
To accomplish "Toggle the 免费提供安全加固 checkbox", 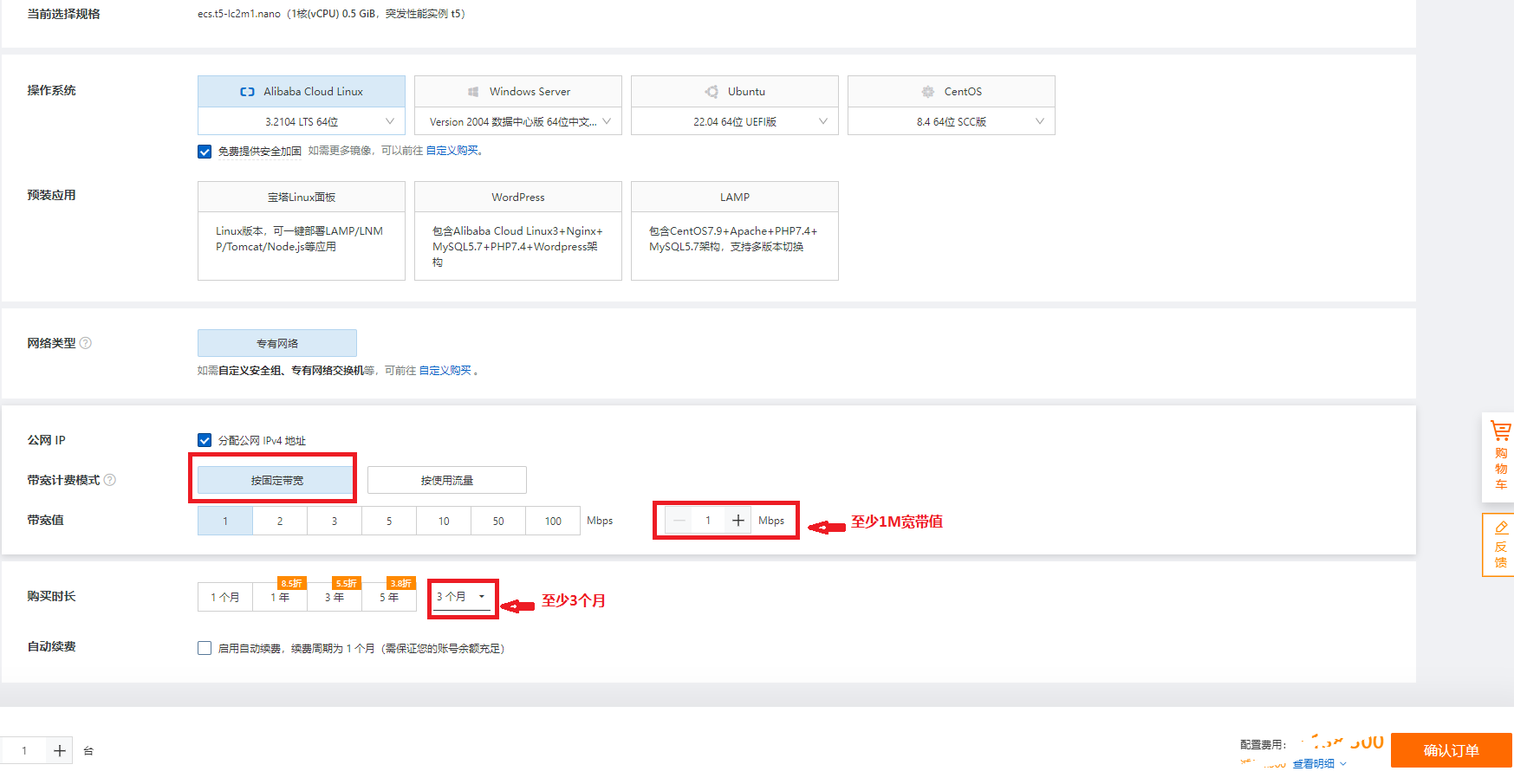I will coord(205,152).
